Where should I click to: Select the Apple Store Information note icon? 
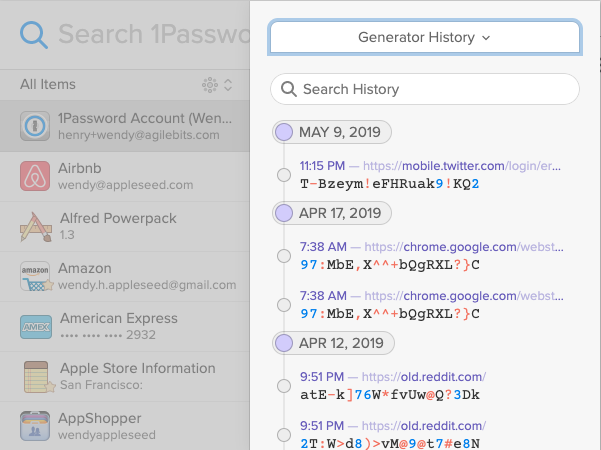(38, 377)
